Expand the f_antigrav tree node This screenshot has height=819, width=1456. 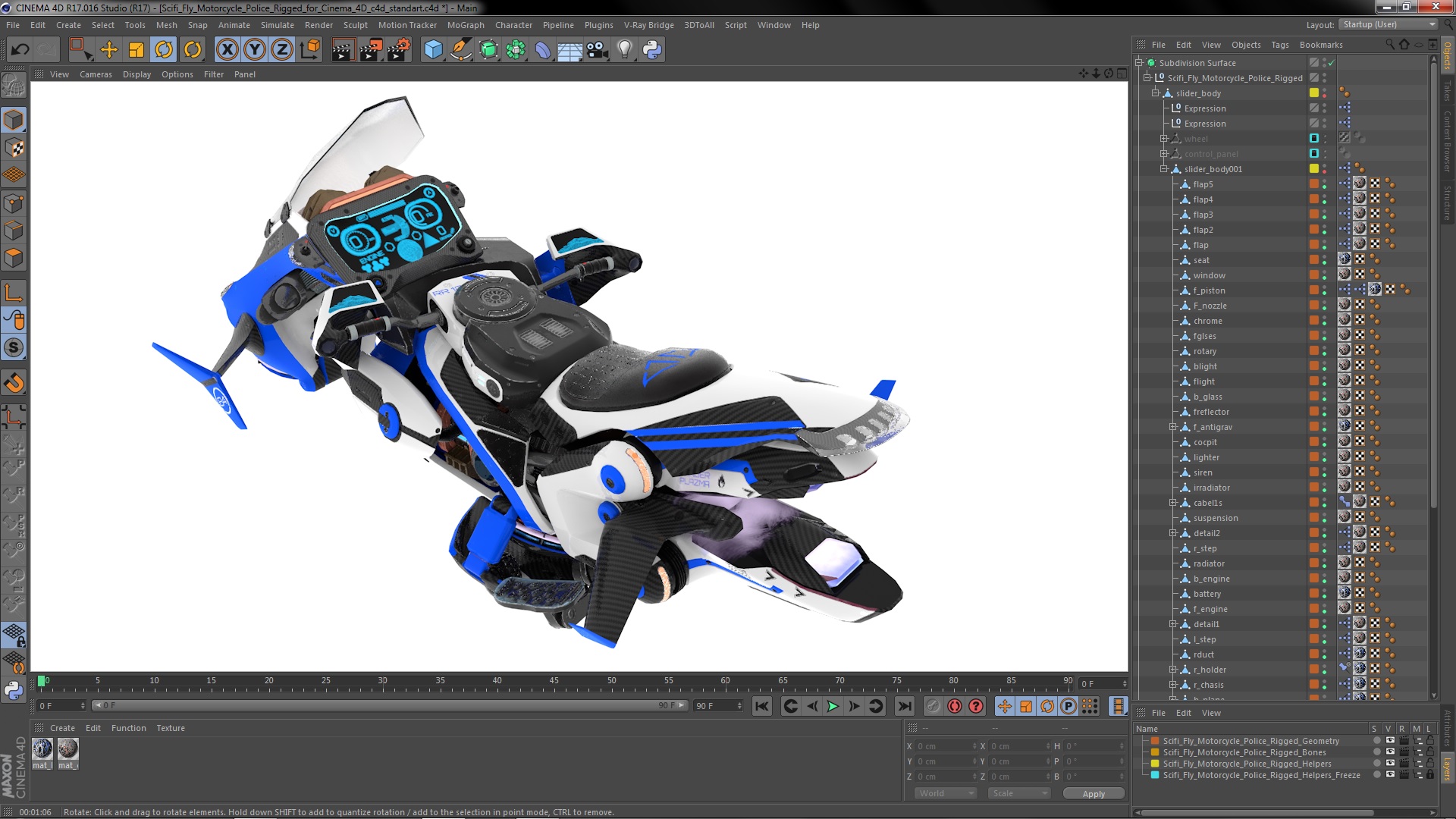pyautogui.click(x=1172, y=427)
